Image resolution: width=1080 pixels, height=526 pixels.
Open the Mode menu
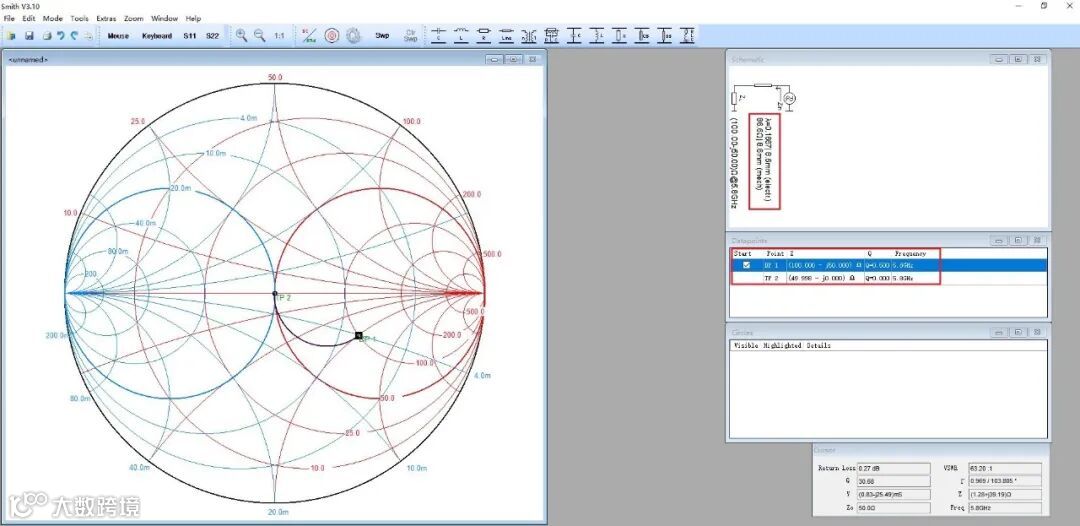[52, 19]
